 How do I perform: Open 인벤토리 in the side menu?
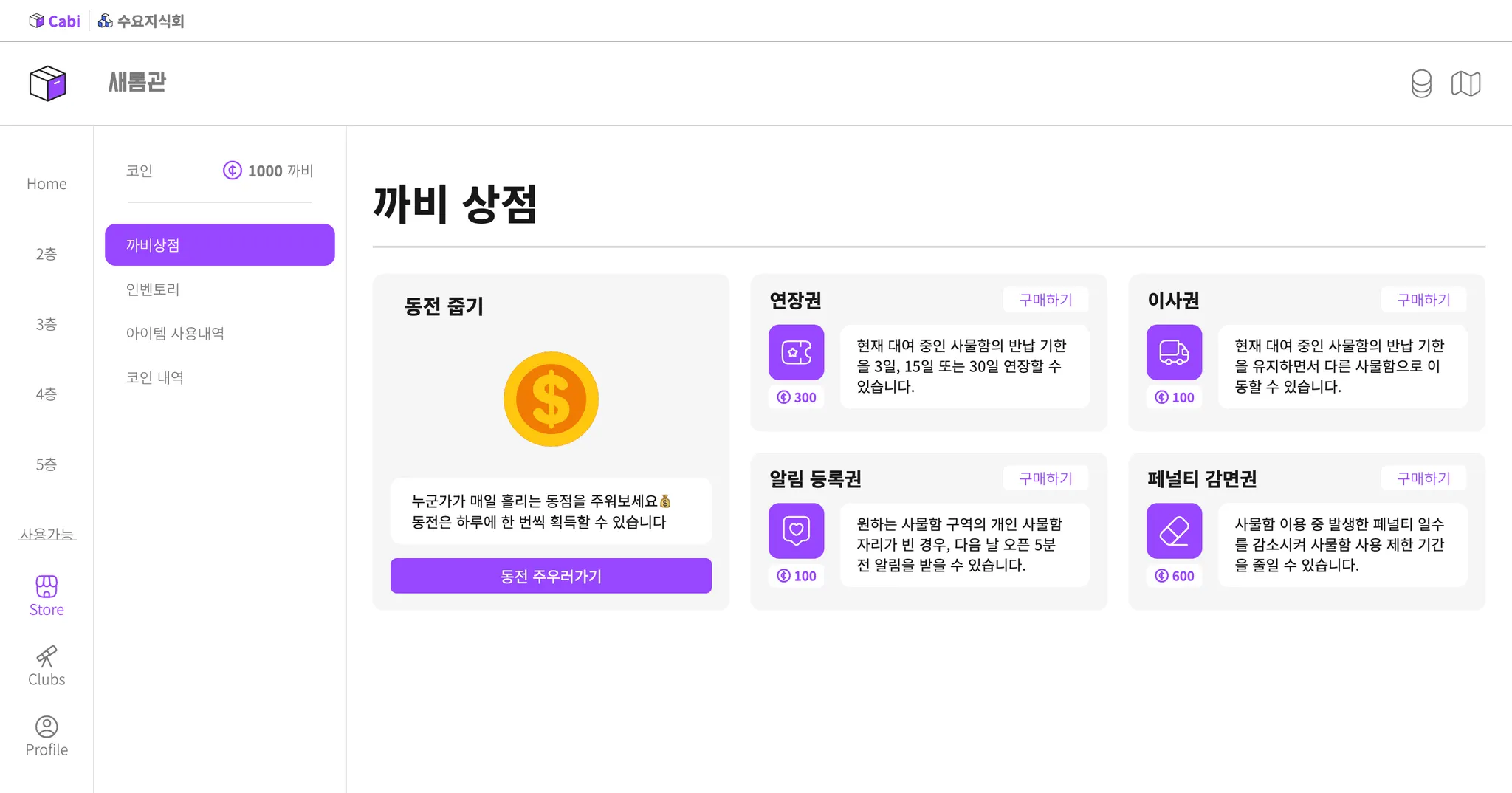[153, 289]
